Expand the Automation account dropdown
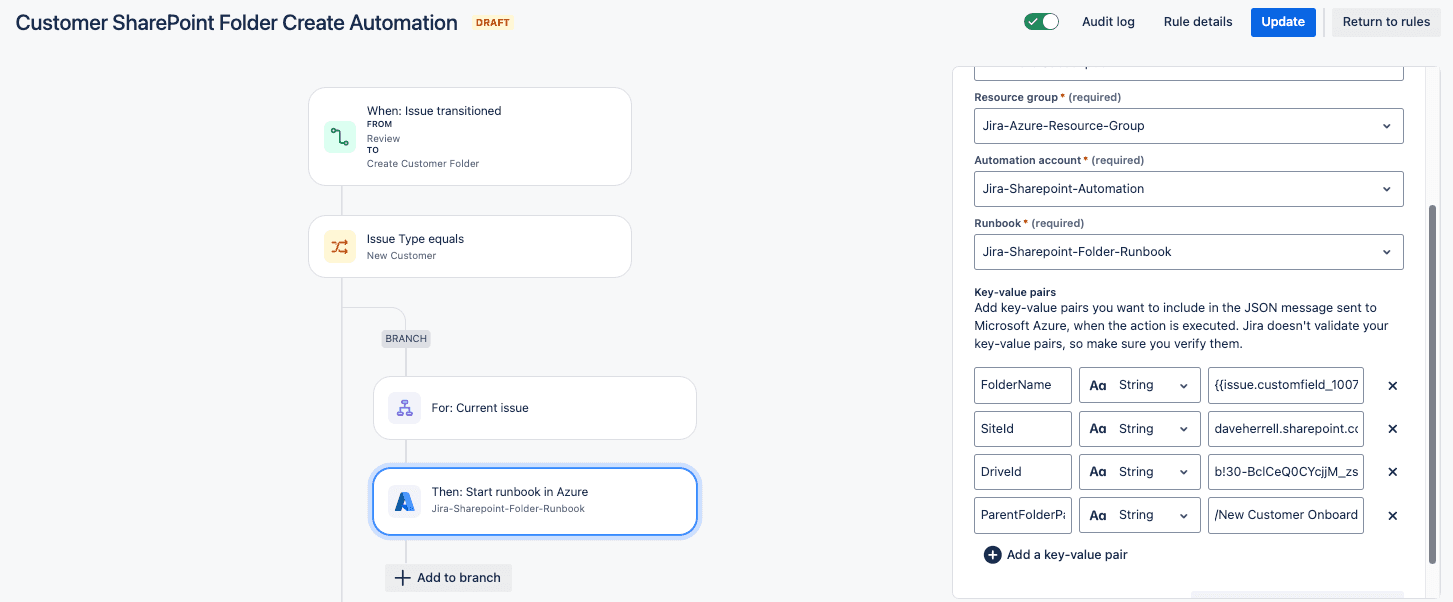The image size is (1453, 602). click(x=1188, y=189)
